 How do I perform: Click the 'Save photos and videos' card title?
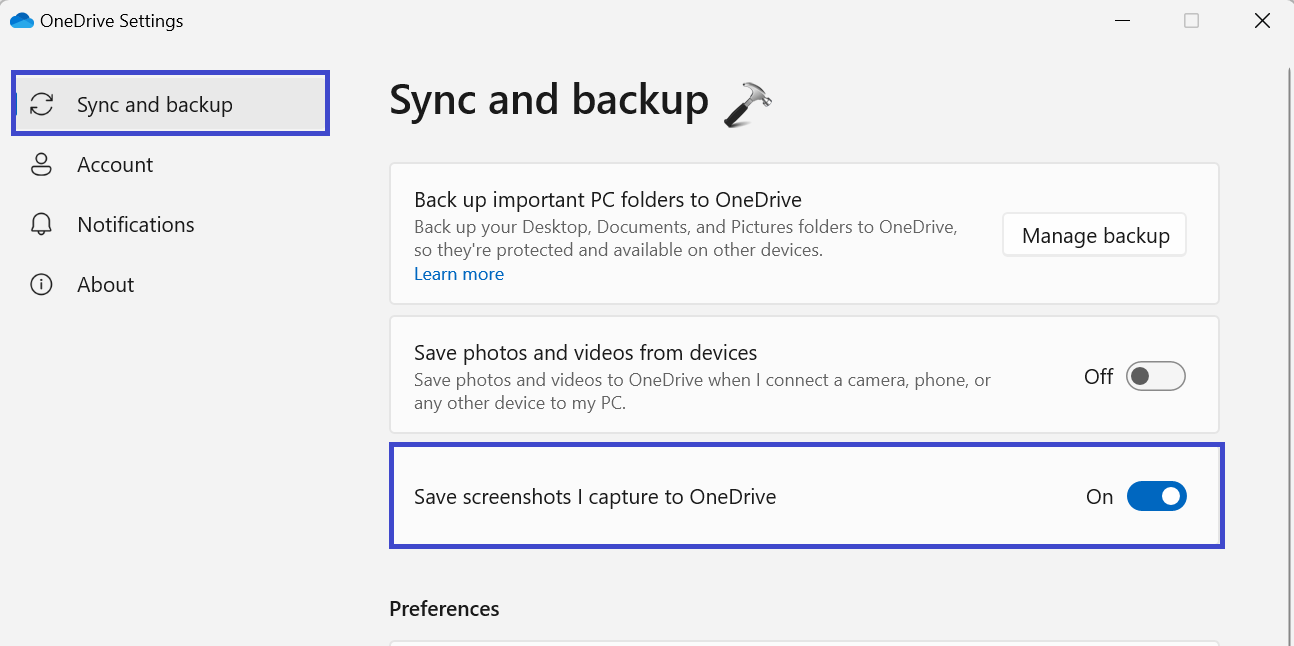pyautogui.click(x=585, y=353)
